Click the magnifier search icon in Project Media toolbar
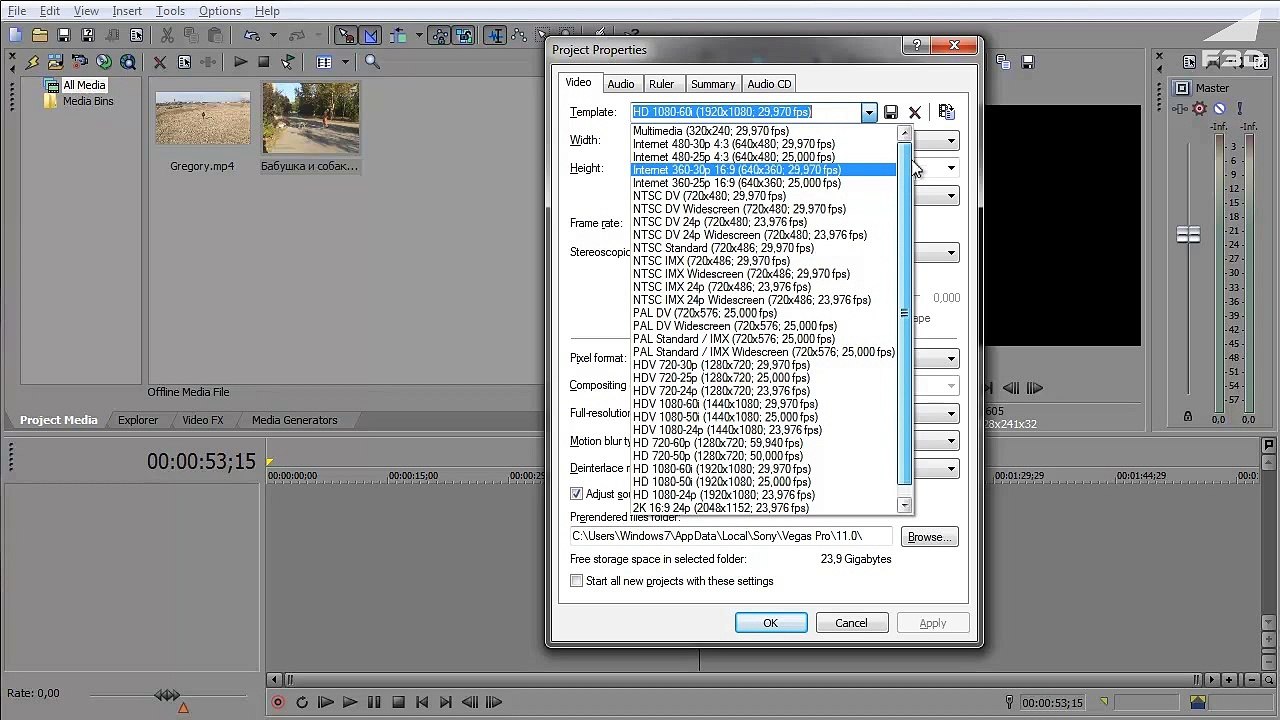1280x720 pixels. tap(372, 62)
